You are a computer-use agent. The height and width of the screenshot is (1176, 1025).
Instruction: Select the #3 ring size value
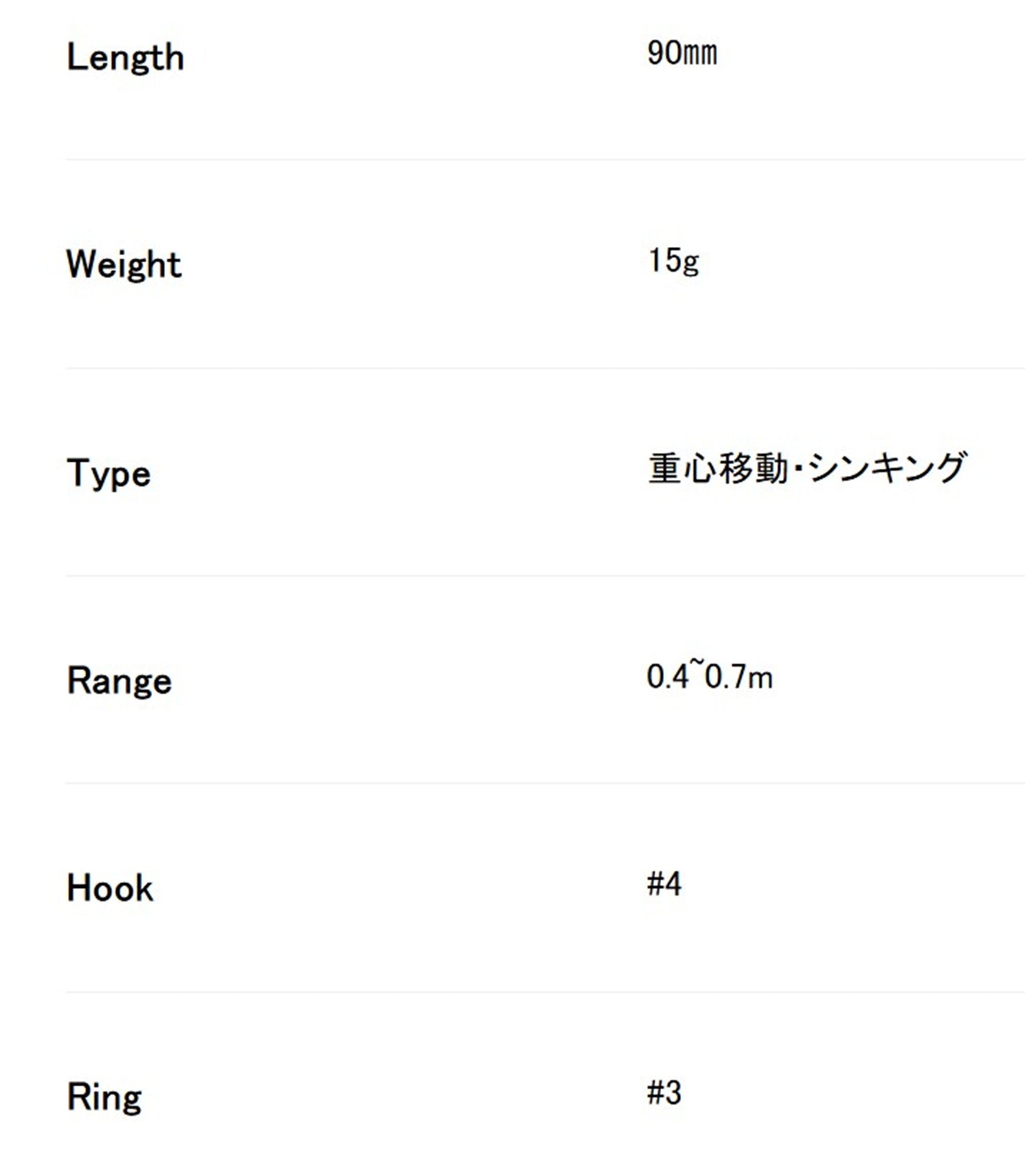pyautogui.click(x=664, y=1093)
